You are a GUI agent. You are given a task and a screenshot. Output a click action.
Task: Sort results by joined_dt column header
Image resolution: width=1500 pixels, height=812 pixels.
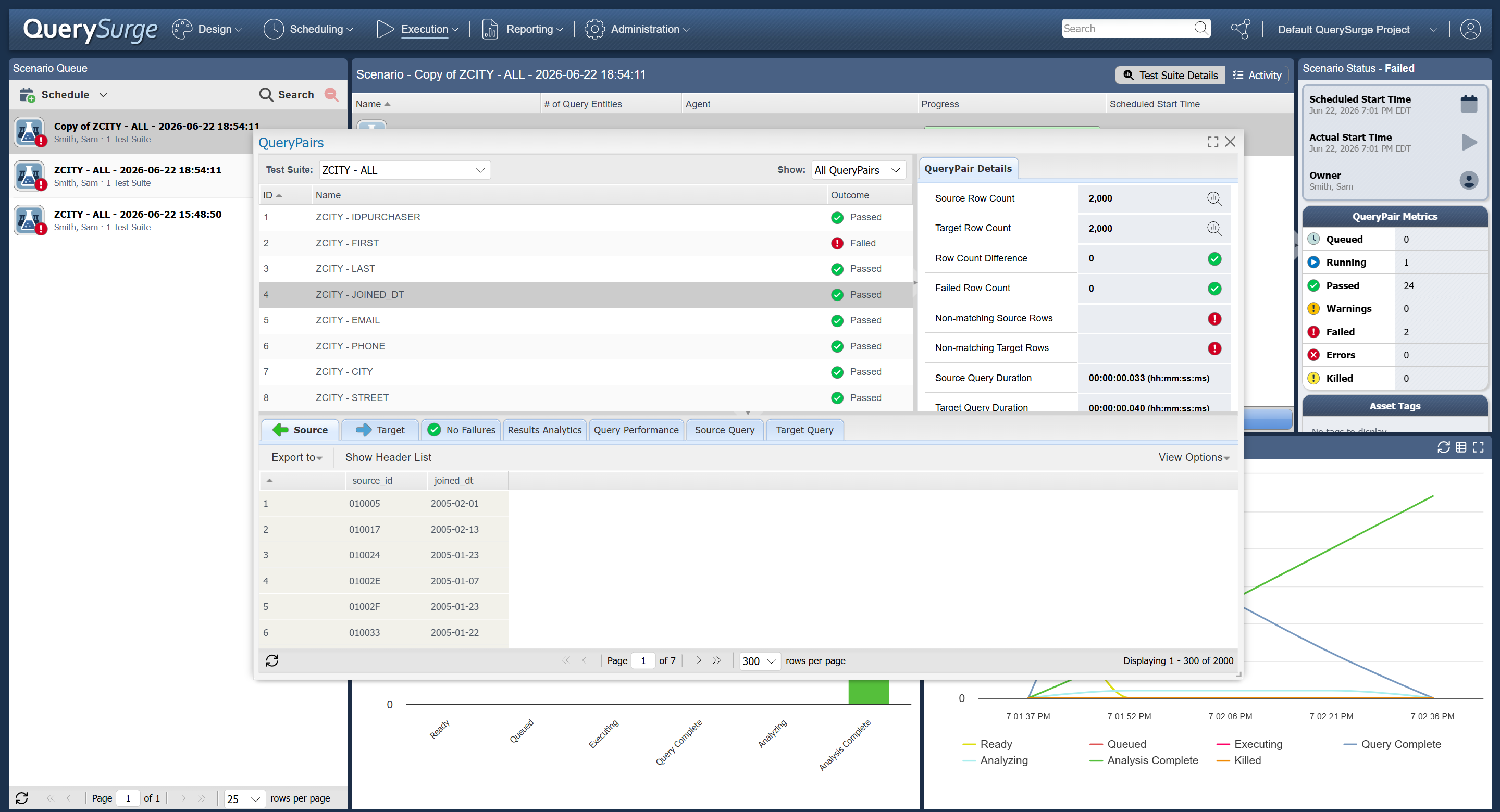[x=467, y=480]
